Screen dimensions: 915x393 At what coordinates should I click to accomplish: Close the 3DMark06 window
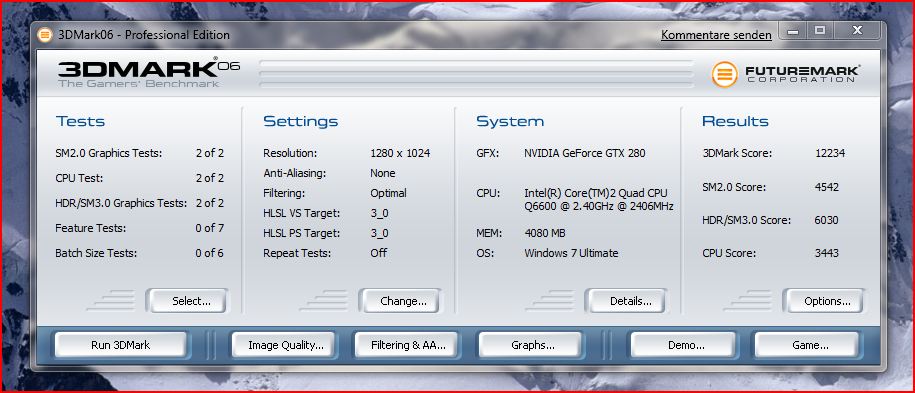[x=857, y=32]
